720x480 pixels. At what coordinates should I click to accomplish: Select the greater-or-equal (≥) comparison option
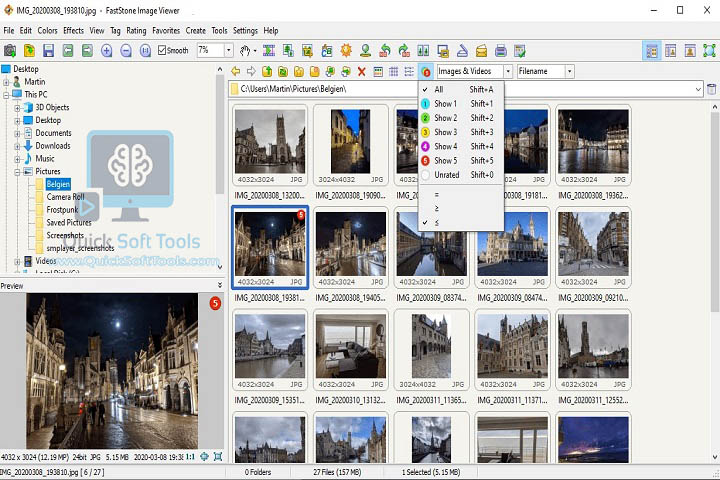(461, 208)
